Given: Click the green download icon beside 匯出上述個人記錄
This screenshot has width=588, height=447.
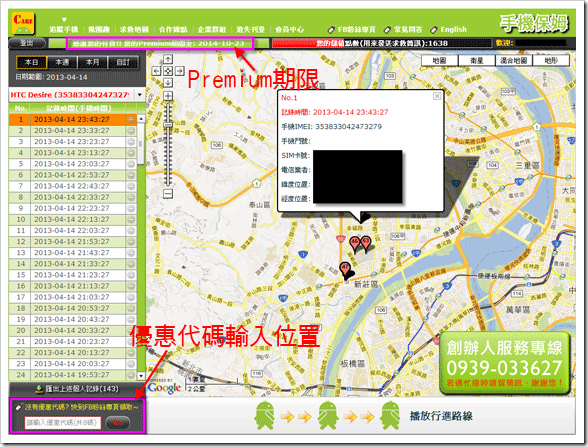Looking at the screenshot, I should (x=39, y=389).
